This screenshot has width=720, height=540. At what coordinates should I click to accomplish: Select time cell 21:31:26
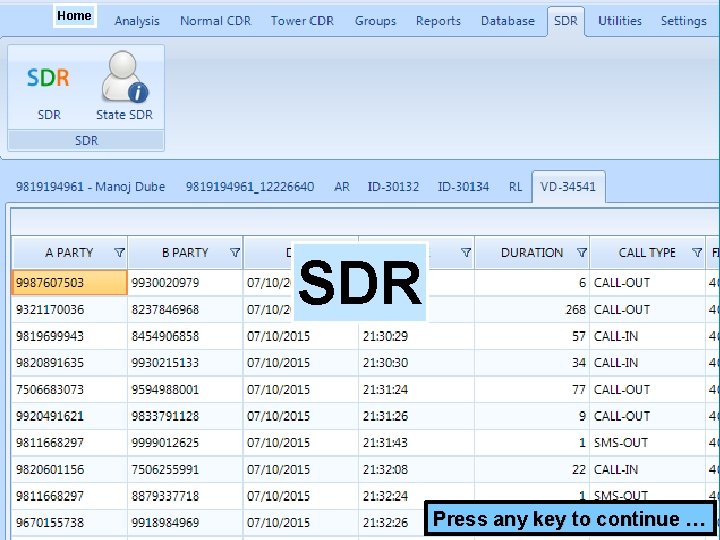pos(416,416)
